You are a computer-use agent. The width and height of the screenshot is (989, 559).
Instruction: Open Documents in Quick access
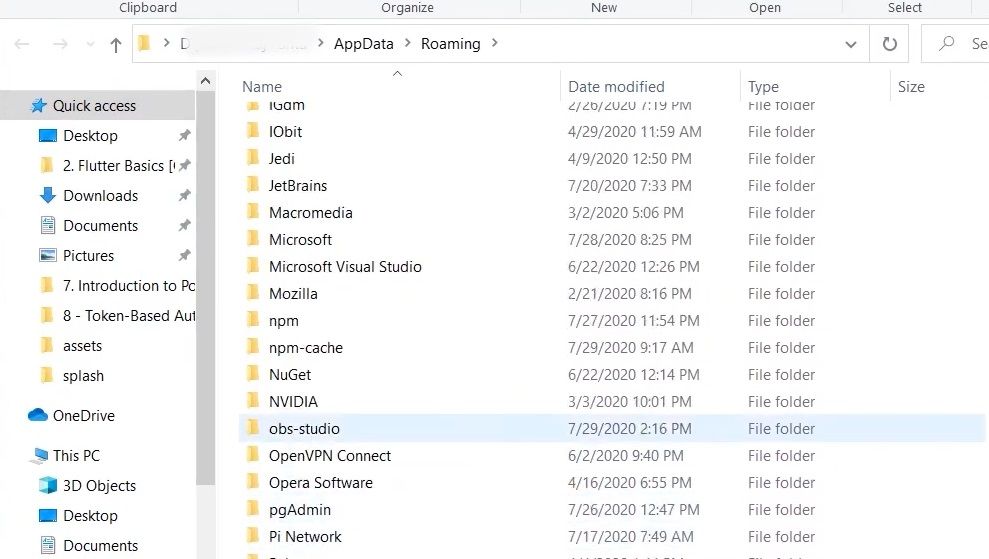pos(100,226)
